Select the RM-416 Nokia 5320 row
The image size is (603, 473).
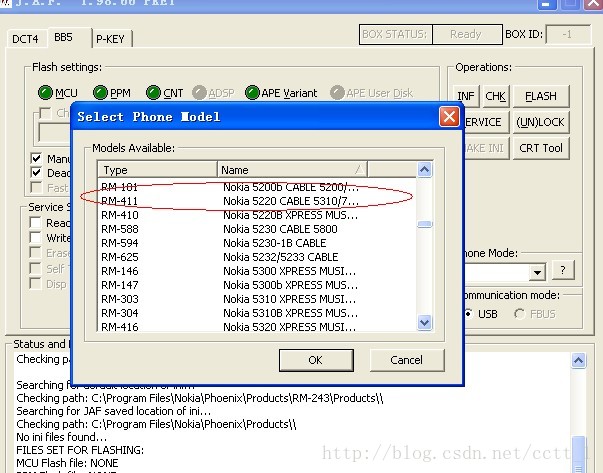pyautogui.click(x=257, y=326)
